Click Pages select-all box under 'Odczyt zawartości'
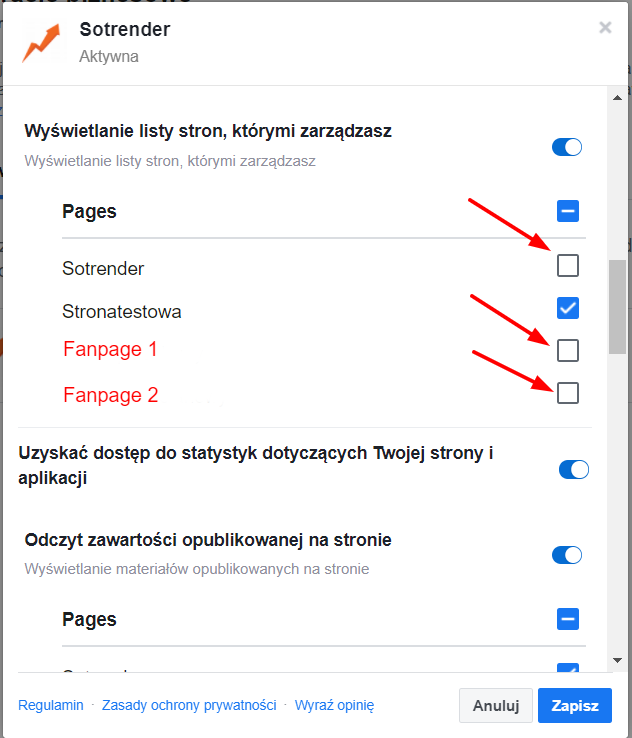Viewport: 632px width, 738px height. coord(568,619)
